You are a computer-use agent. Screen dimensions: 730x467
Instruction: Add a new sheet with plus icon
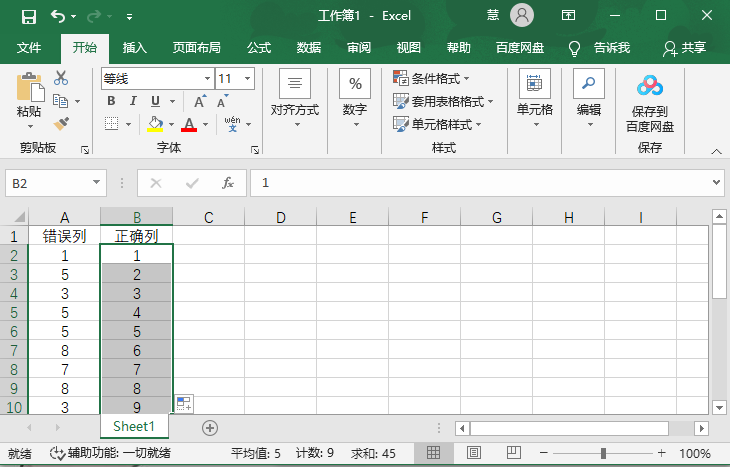(210, 427)
